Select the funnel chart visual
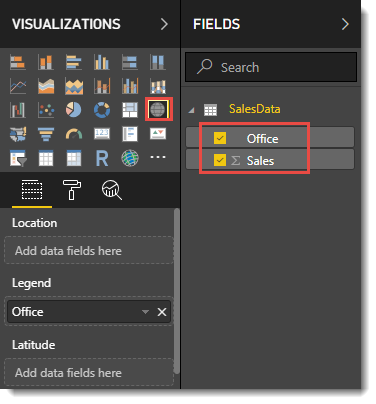This screenshot has width=376, height=404. pyautogui.click(x=46, y=134)
